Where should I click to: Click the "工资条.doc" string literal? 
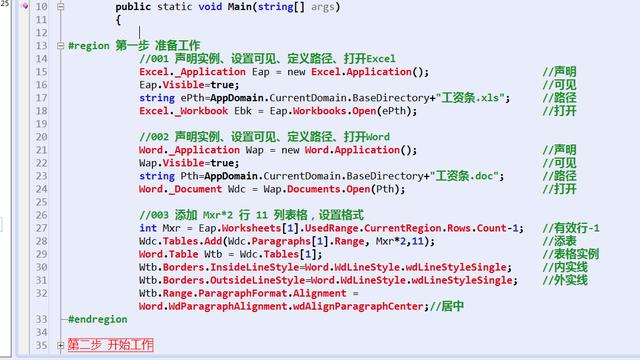[464, 176]
